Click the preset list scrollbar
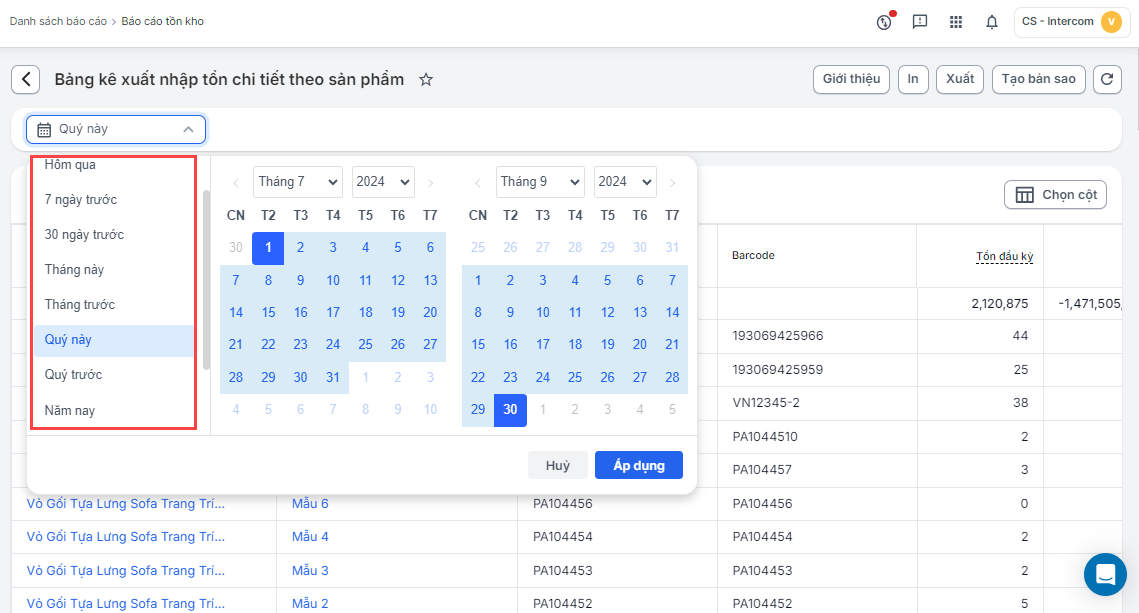Viewport: 1139px width, 613px height. tap(207, 280)
